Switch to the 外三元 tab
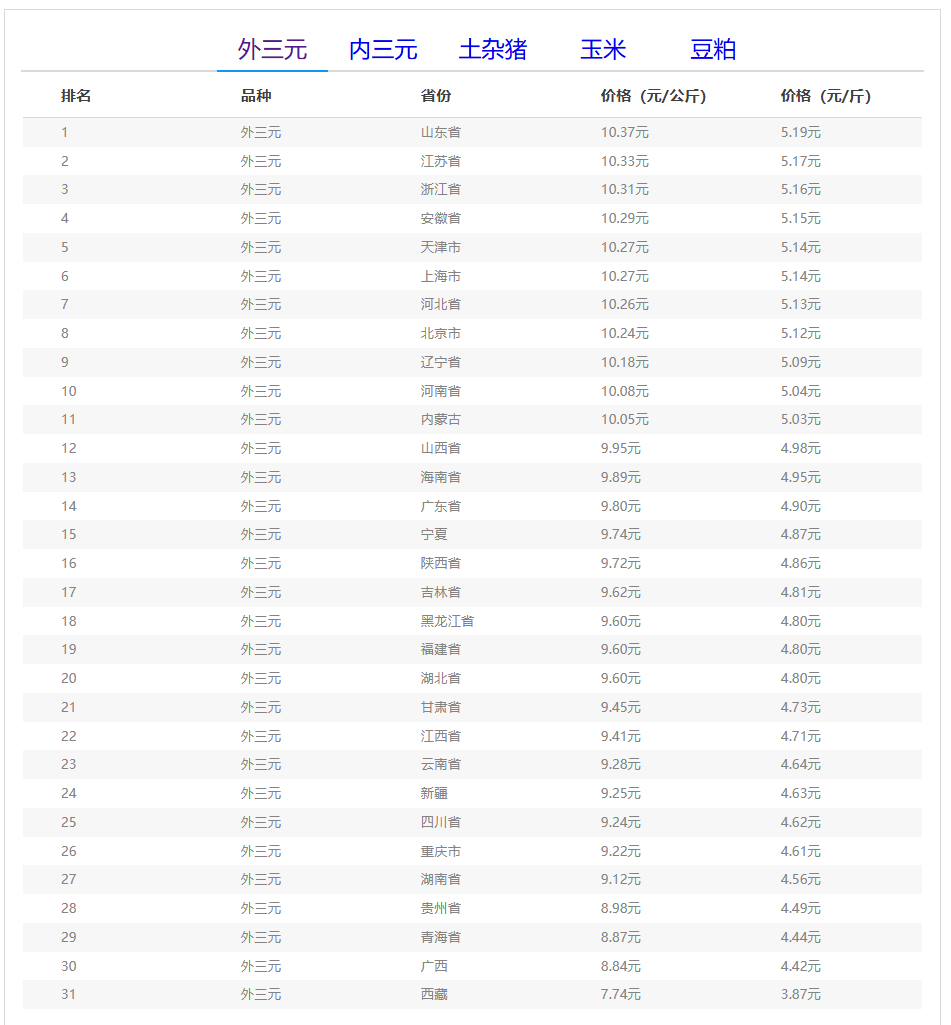Screen dimensions: 951x1025 [x=272, y=49]
